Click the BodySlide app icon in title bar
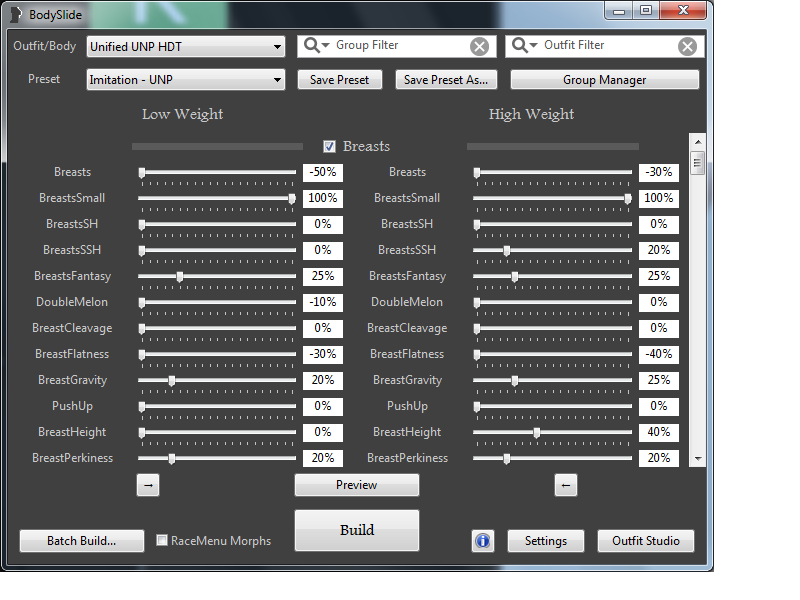 click(16, 15)
